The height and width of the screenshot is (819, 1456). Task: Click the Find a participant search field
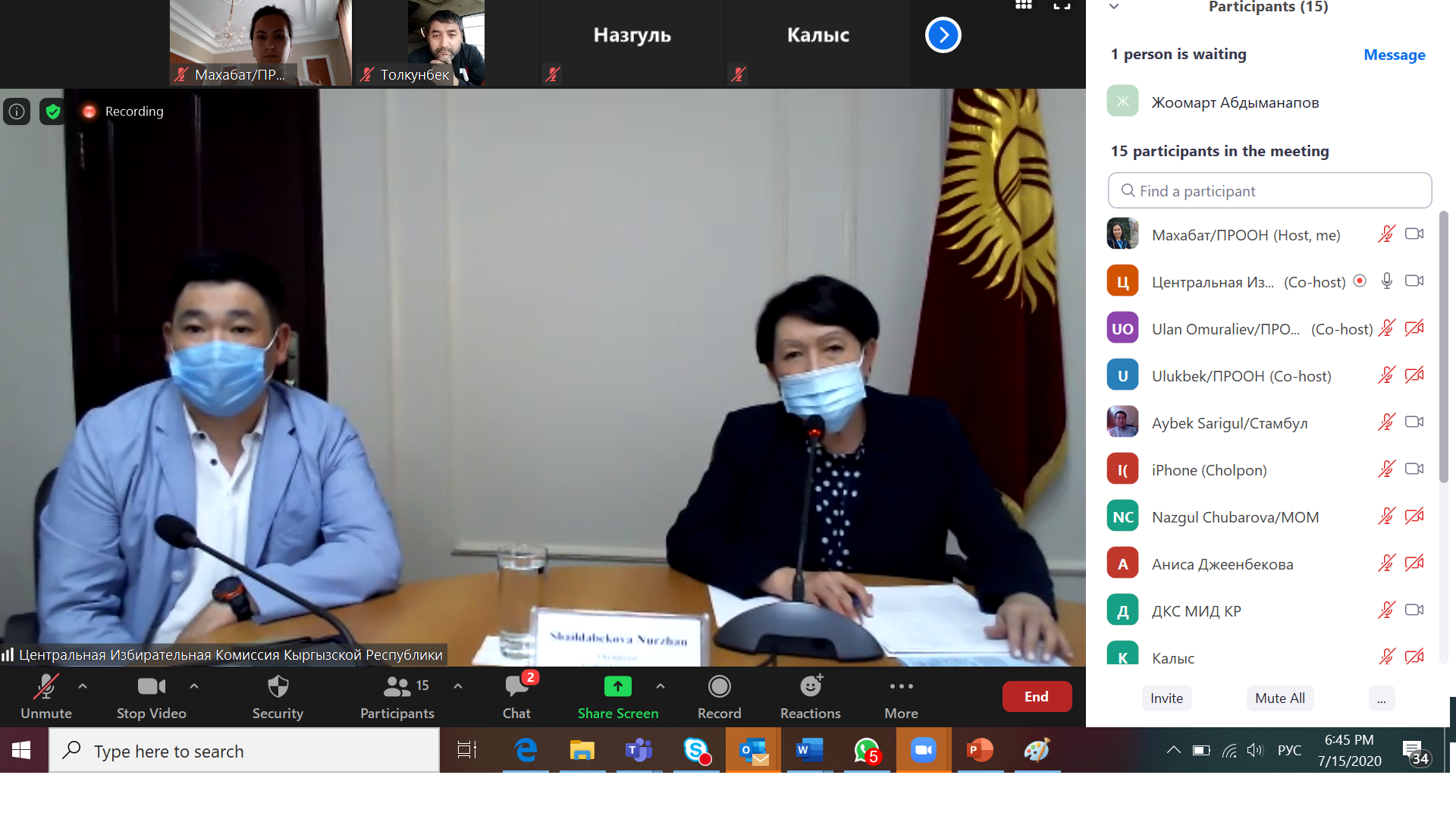point(1269,191)
